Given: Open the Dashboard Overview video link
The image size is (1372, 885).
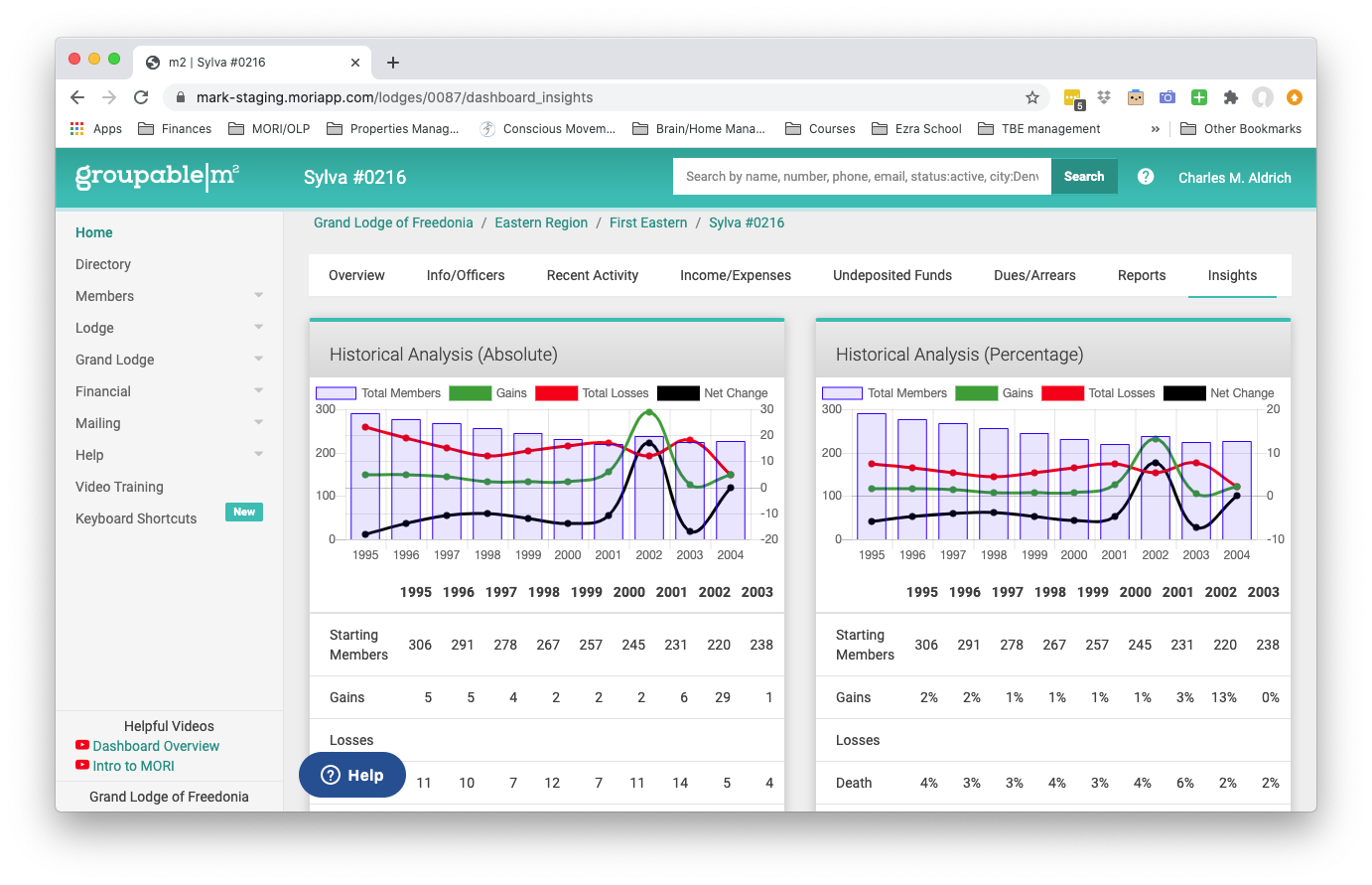Looking at the screenshot, I should point(156,746).
